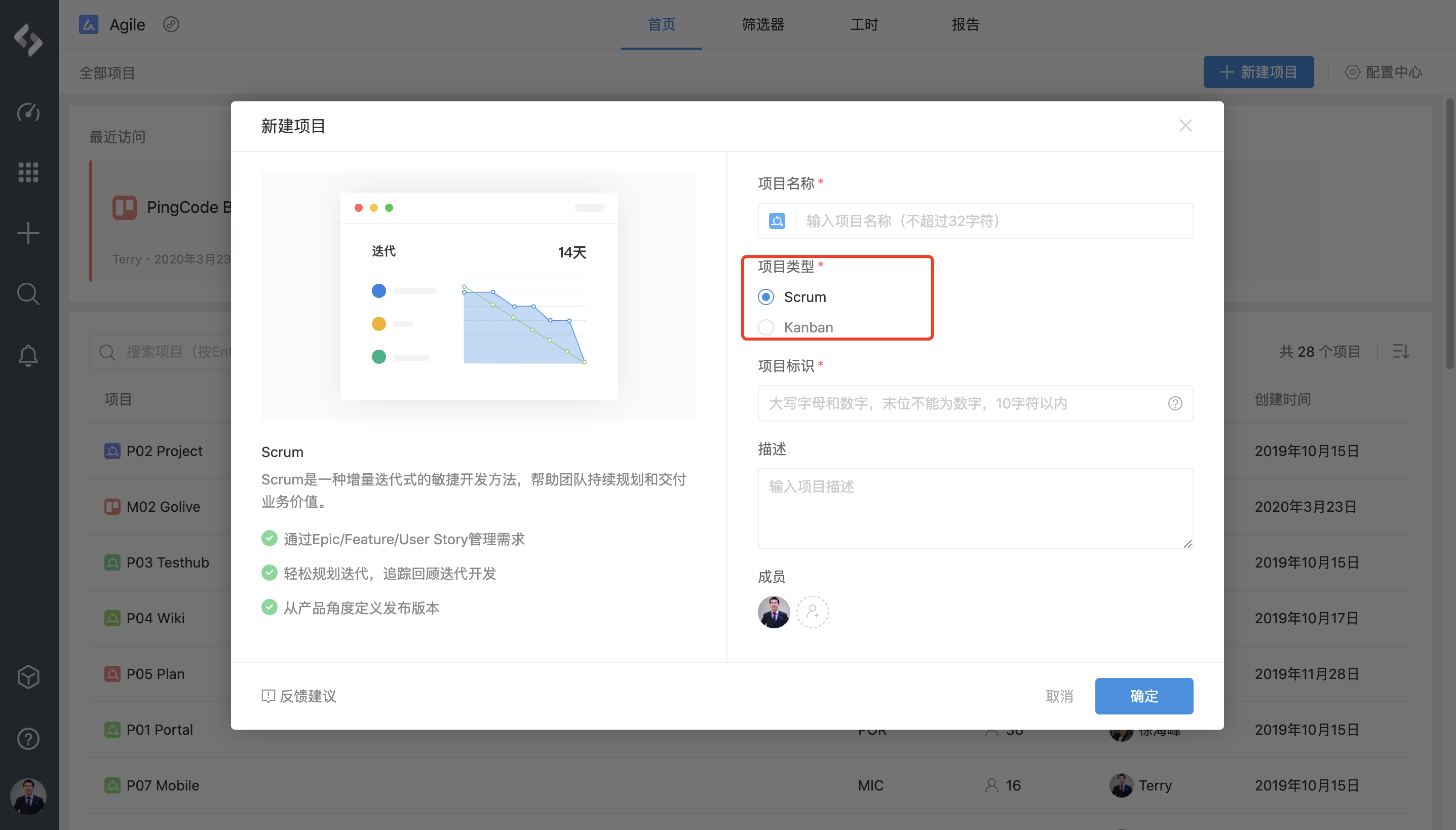Click the 确定 confirm button
This screenshot has height=830, width=1456.
[1144, 696]
